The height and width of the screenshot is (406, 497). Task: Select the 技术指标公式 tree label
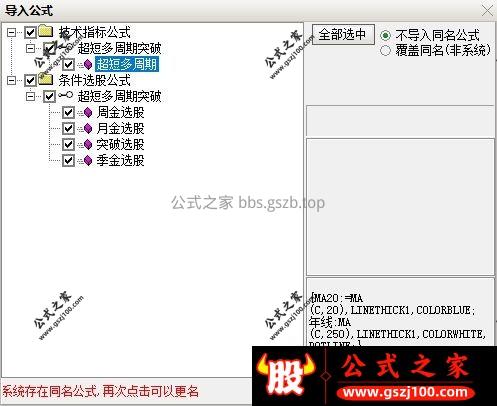95,33
